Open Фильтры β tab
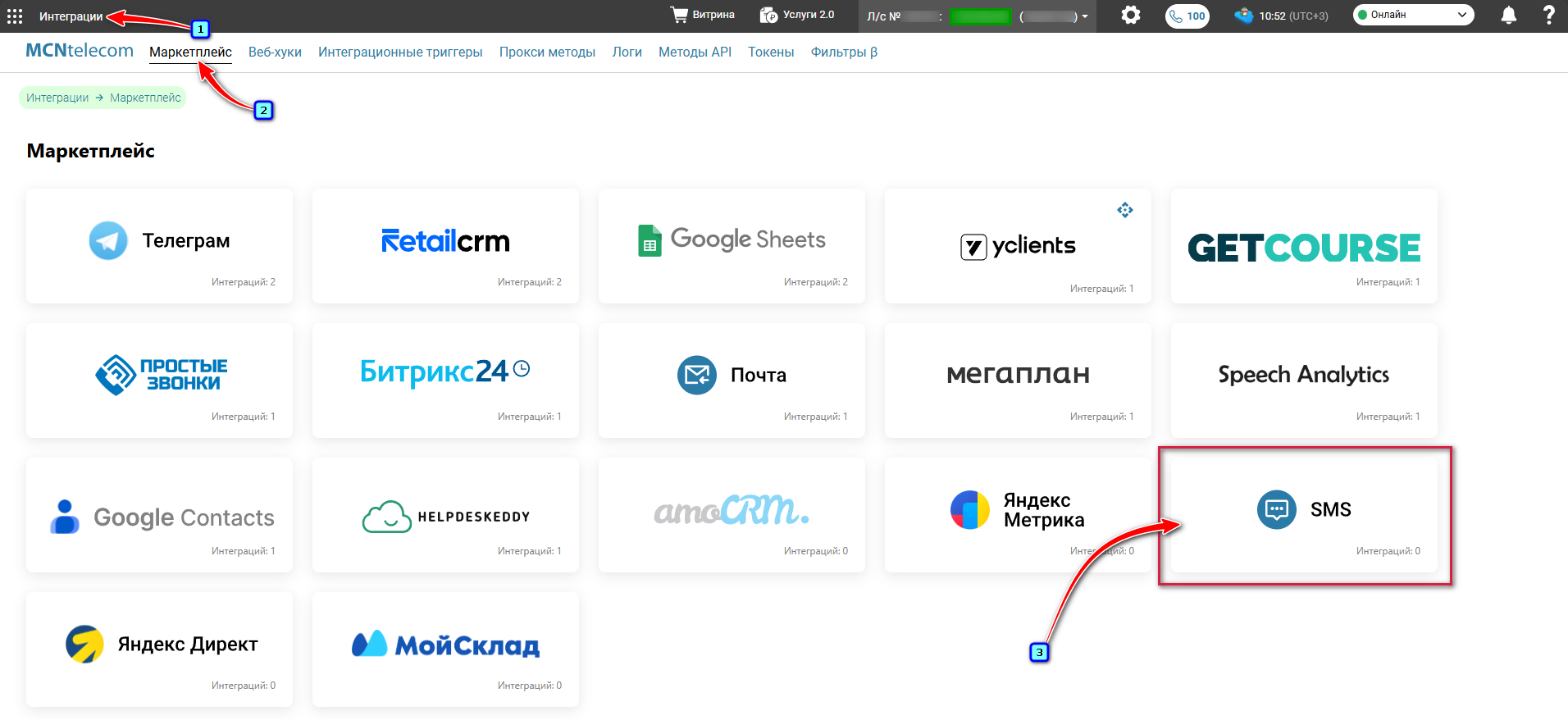 point(844,52)
